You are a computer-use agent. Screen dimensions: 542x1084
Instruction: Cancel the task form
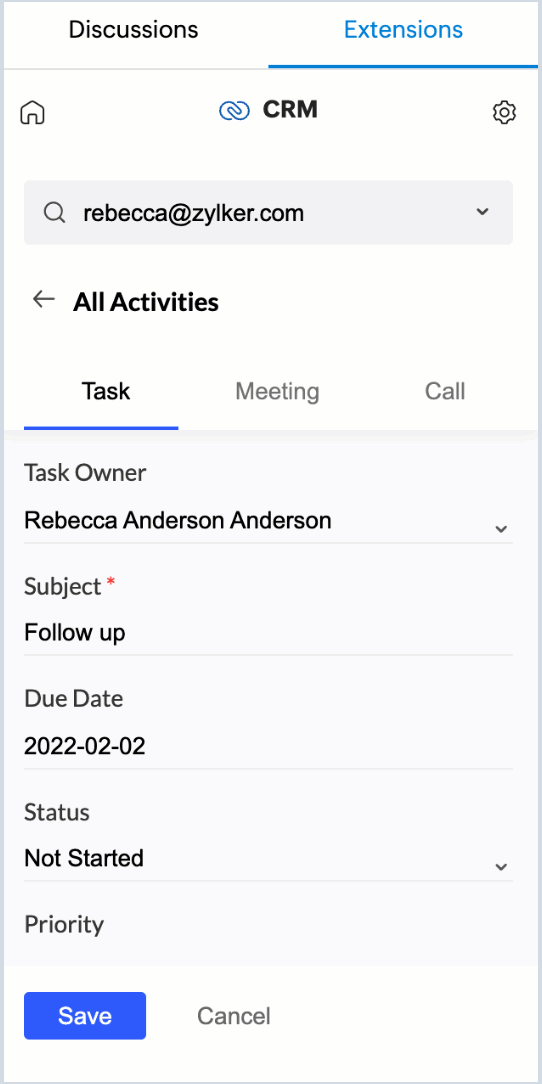point(234,1016)
